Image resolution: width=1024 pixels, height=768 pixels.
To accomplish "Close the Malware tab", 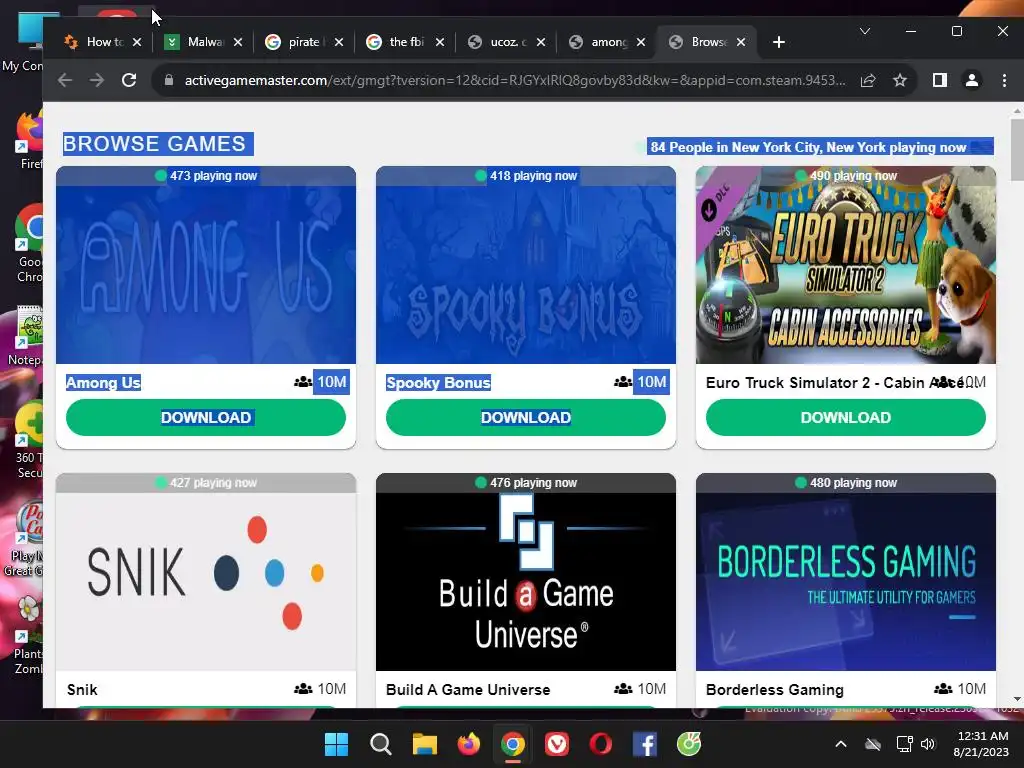I will pyautogui.click(x=238, y=42).
